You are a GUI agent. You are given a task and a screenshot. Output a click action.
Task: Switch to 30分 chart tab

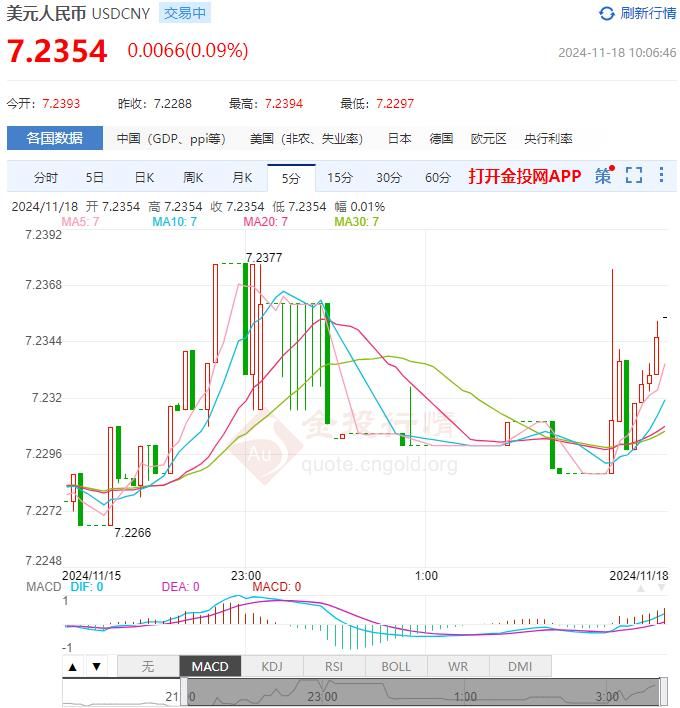pyautogui.click(x=389, y=177)
